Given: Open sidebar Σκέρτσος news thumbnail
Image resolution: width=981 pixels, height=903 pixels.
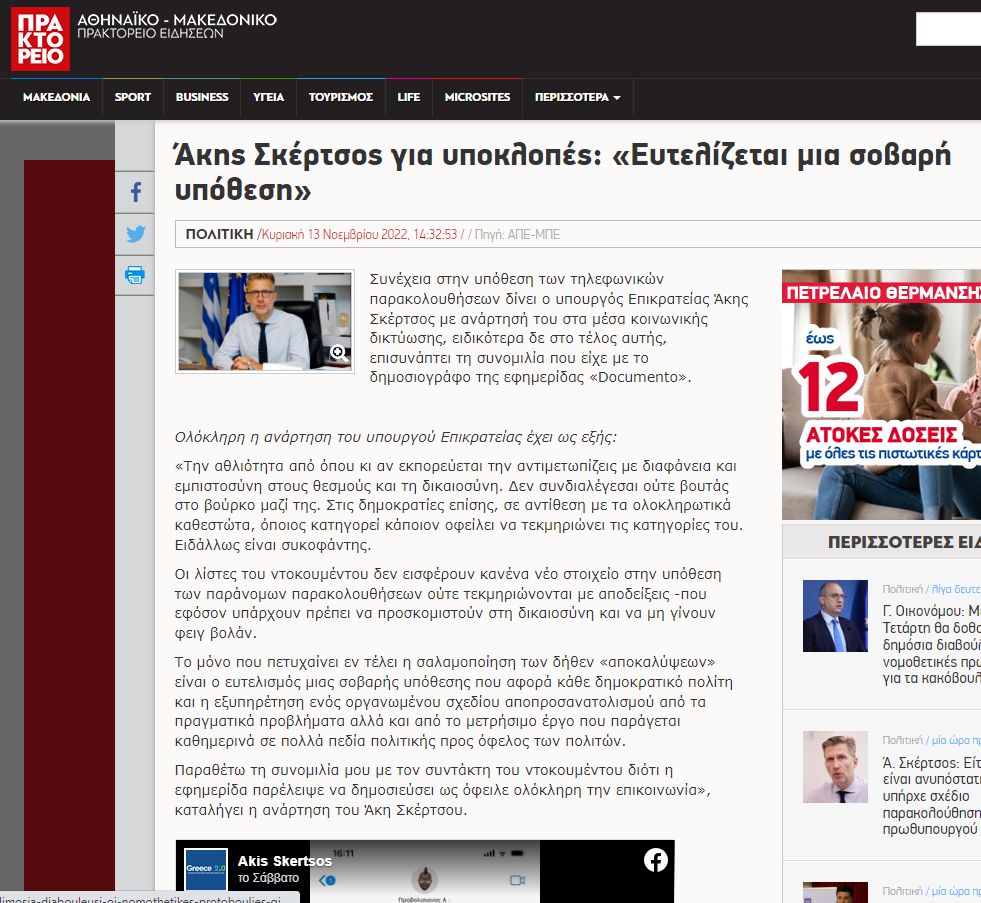Looking at the screenshot, I should pyautogui.click(x=835, y=767).
